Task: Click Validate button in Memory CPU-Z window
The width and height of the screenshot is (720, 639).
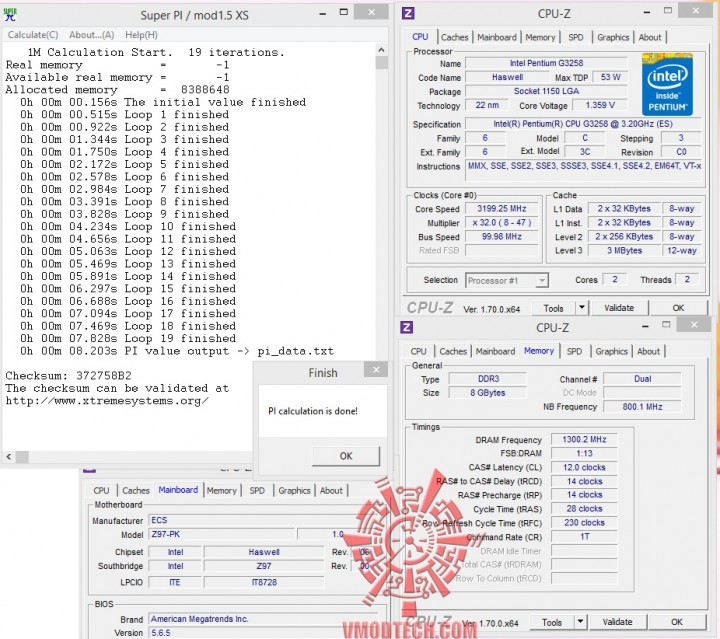Action: point(618,622)
